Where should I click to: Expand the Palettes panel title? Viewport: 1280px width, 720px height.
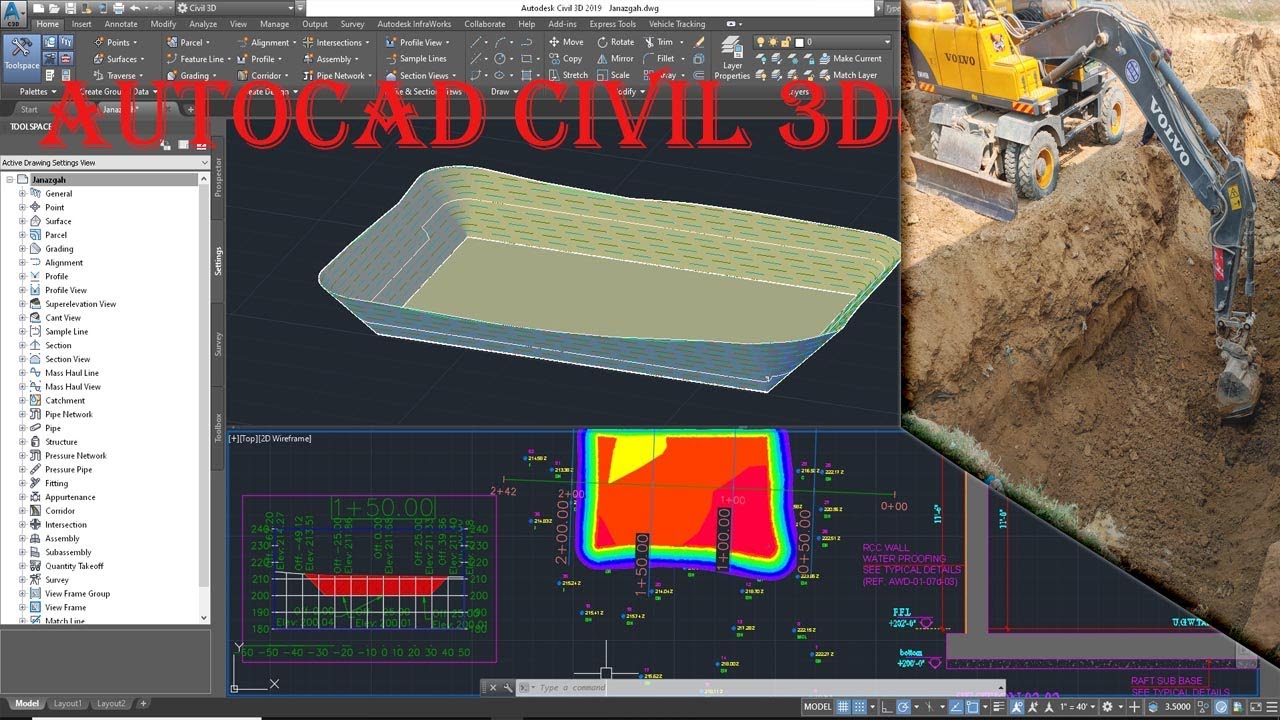(36, 91)
